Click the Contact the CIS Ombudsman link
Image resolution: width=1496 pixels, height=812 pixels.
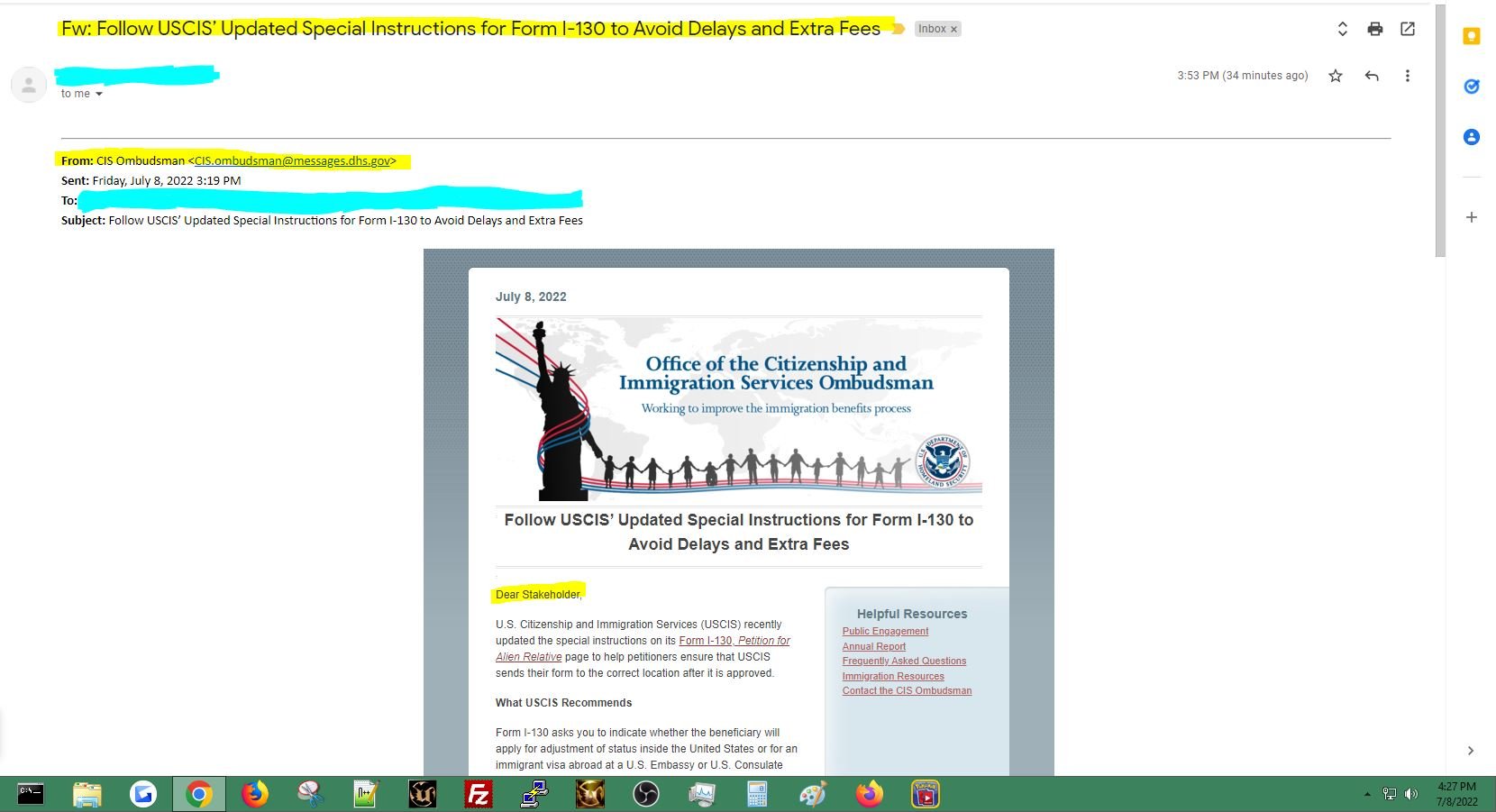click(907, 690)
